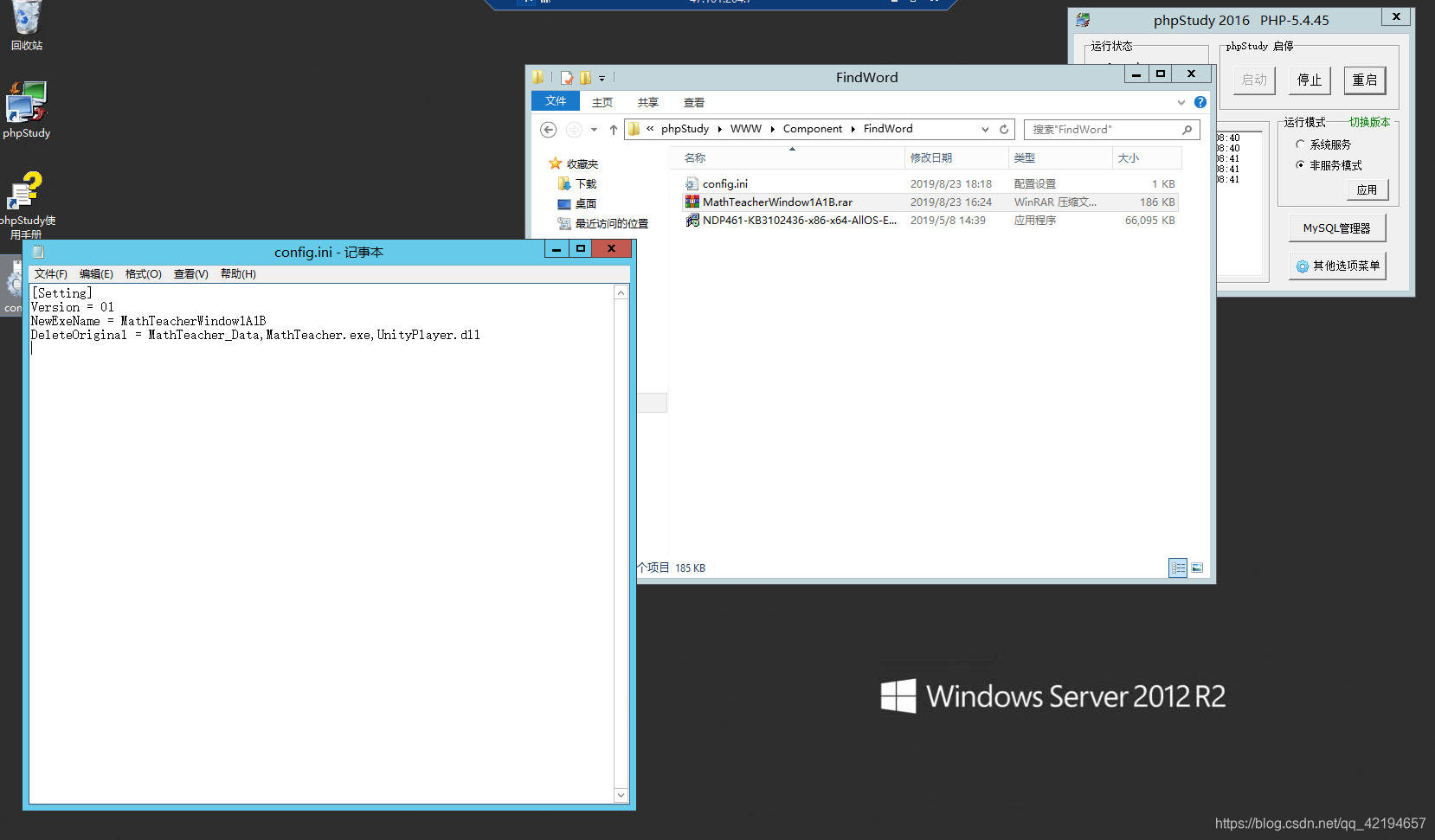Screen dimensions: 1435x840
Task: Show hidden breadcrumb folders via double chevron
Action: click(650, 129)
